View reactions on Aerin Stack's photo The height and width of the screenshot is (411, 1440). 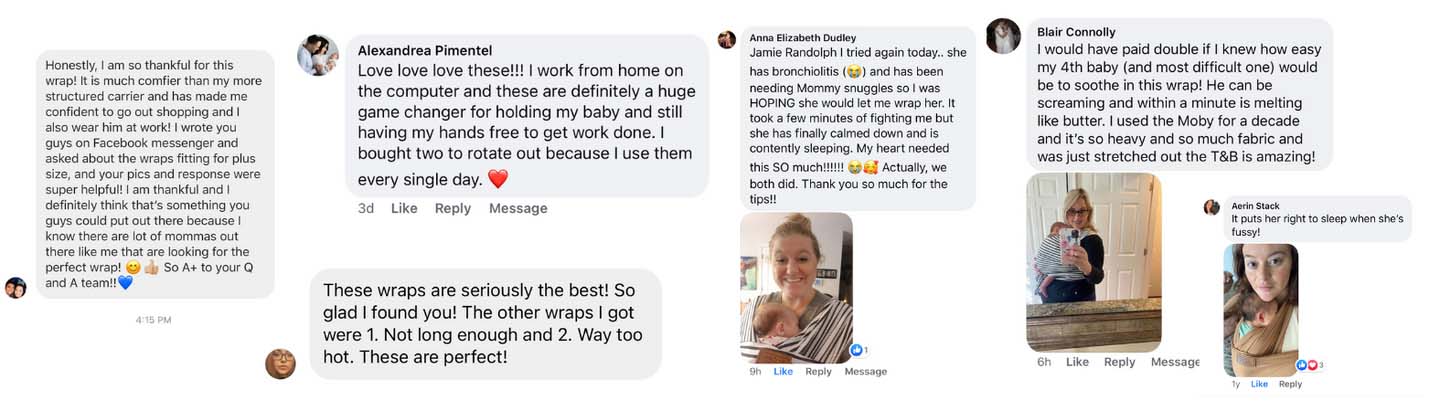[1310, 365]
